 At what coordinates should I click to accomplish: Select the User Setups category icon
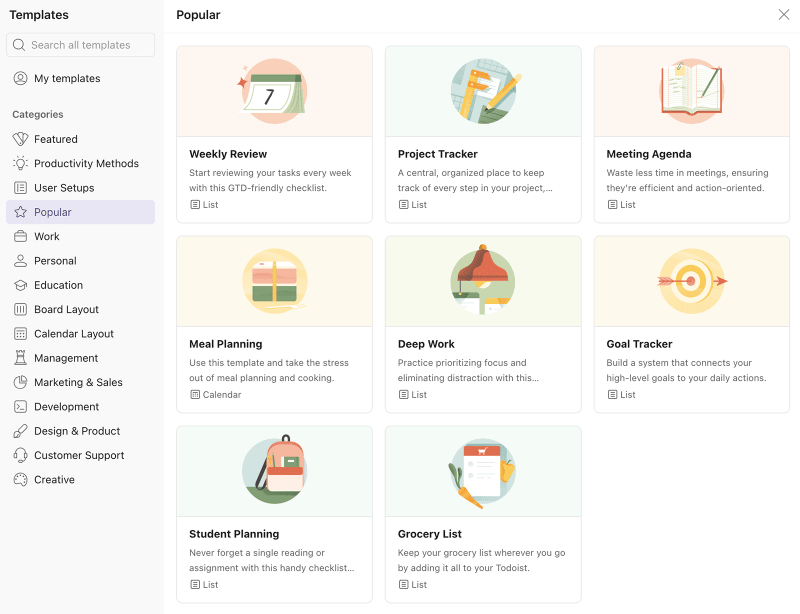[x=20, y=187]
